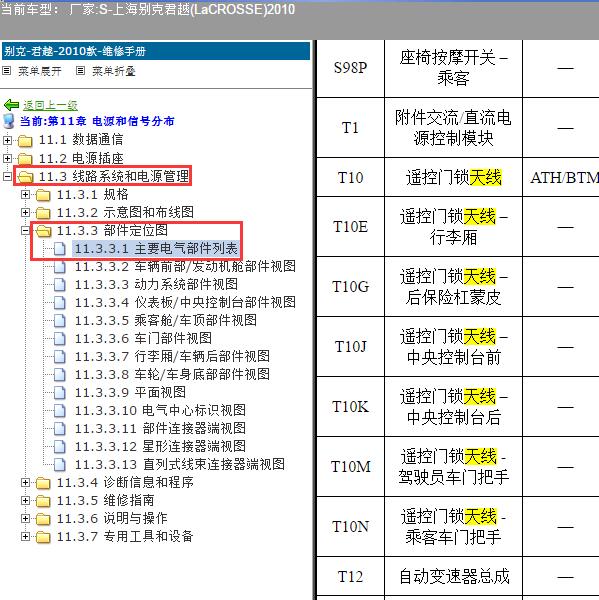Click folder icon of 11.3.1 规格
Viewport: 599px width, 600px height.
coord(43,195)
